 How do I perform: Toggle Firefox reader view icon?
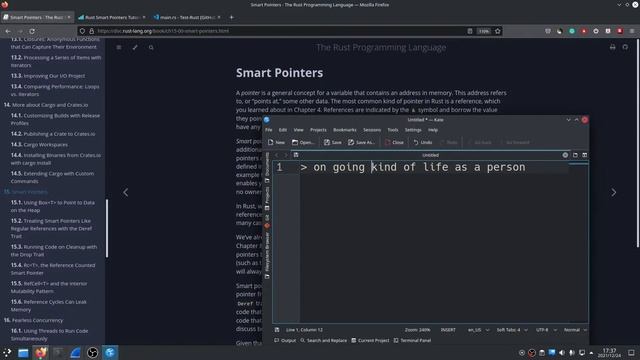tap(470, 31)
